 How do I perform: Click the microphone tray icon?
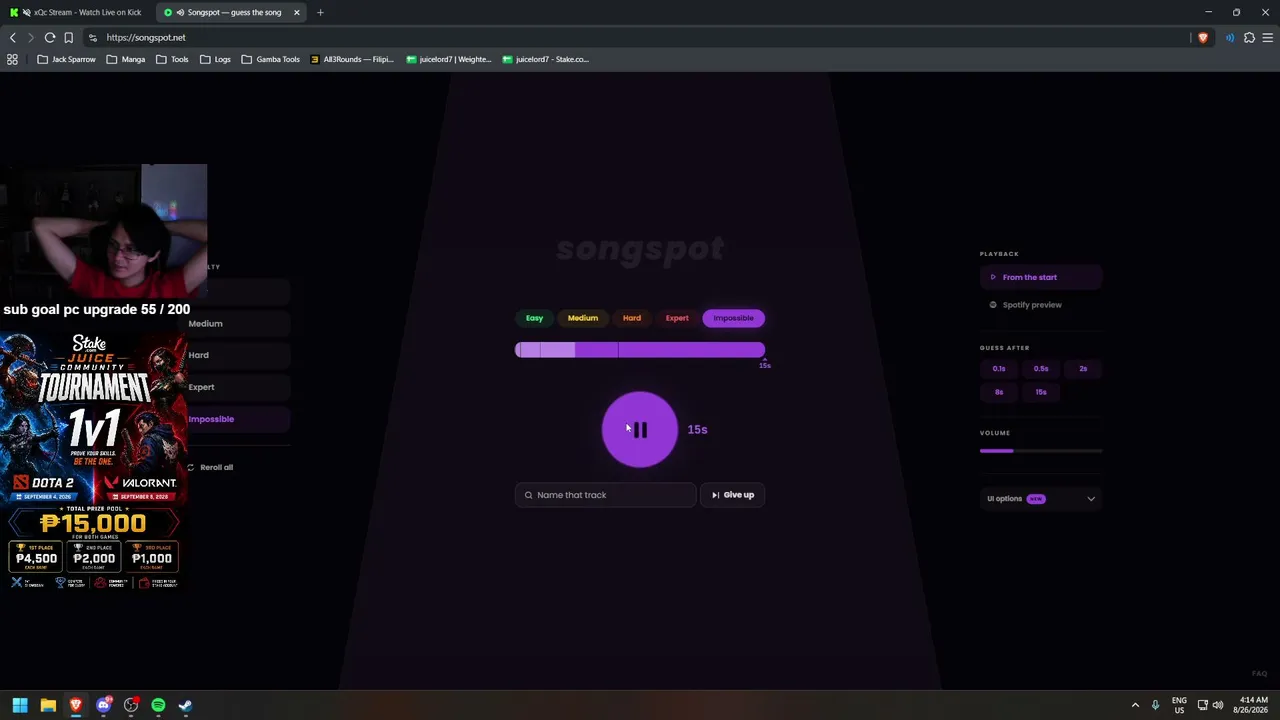click(x=1156, y=706)
